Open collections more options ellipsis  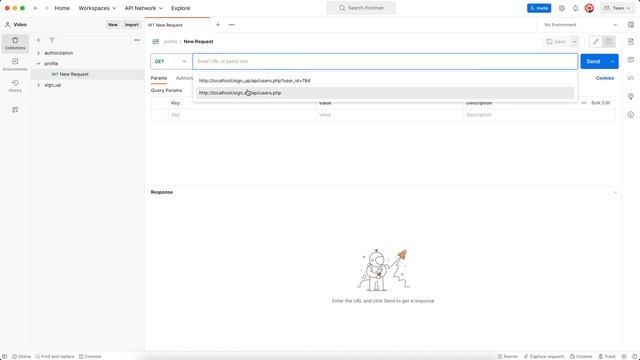pos(137,40)
